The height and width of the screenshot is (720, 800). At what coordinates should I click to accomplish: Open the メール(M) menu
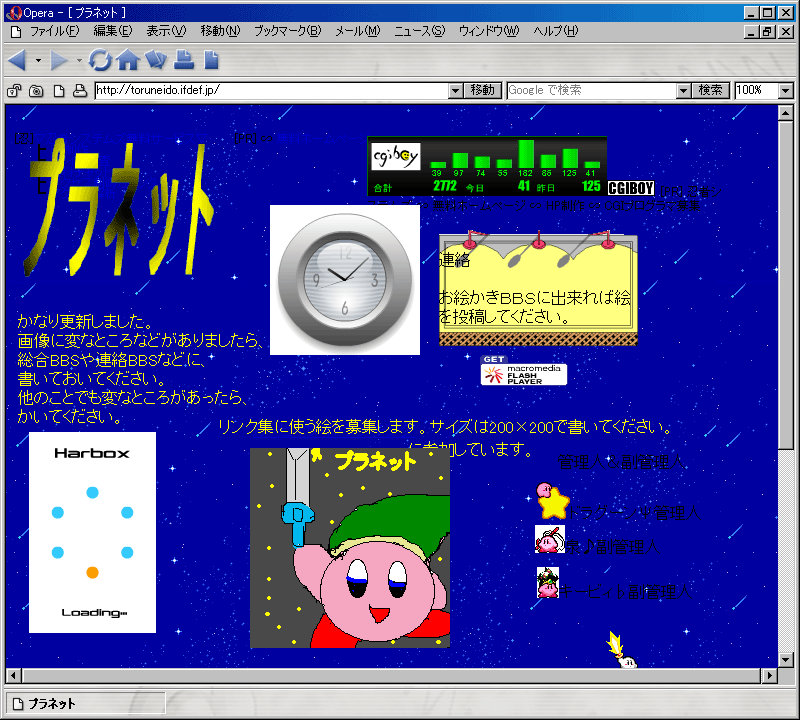(x=358, y=32)
